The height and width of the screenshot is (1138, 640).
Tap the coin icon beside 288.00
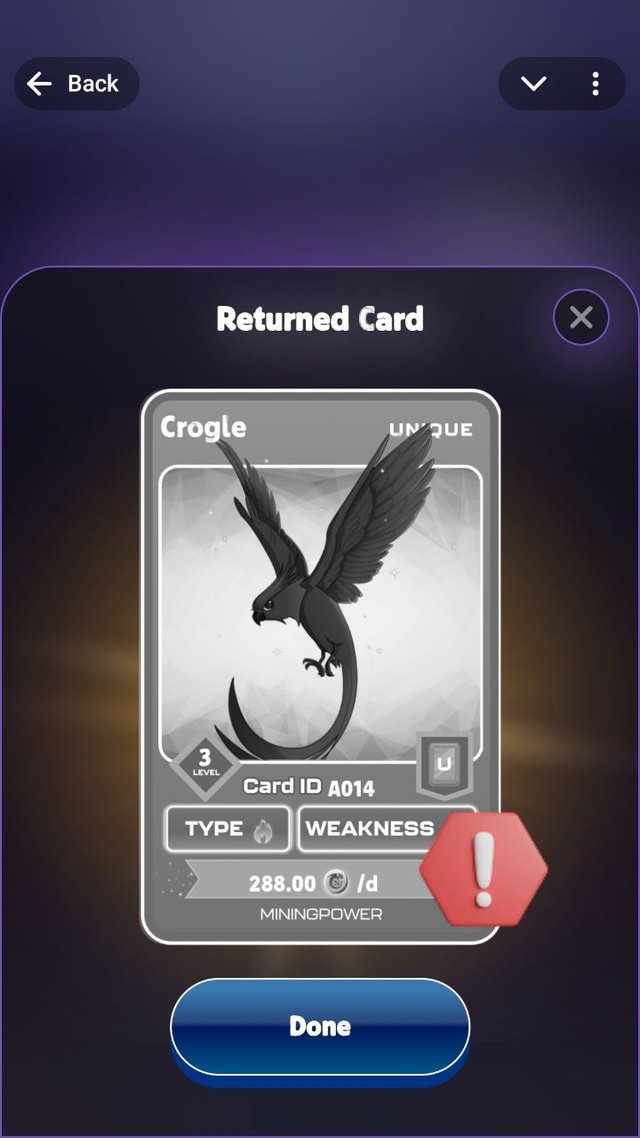click(x=337, y=883)
